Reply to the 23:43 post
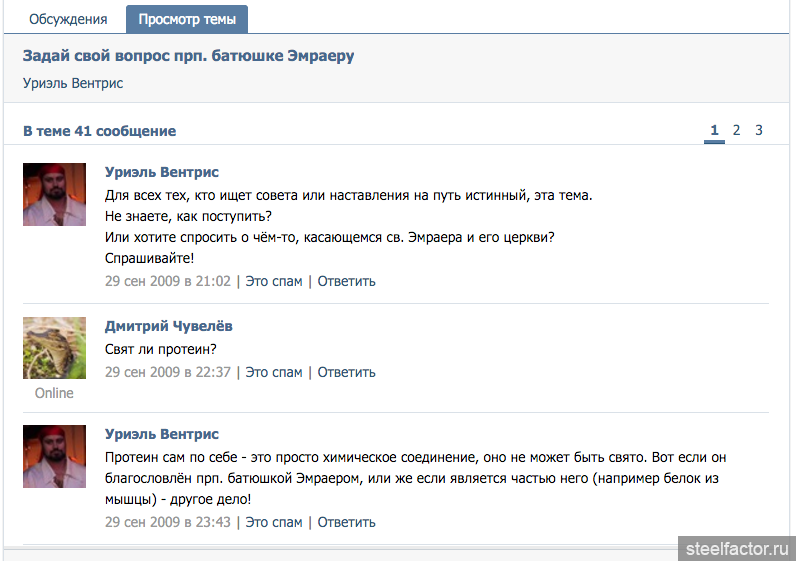The width and height of the screenshot is (796, 561). point(347,522)
